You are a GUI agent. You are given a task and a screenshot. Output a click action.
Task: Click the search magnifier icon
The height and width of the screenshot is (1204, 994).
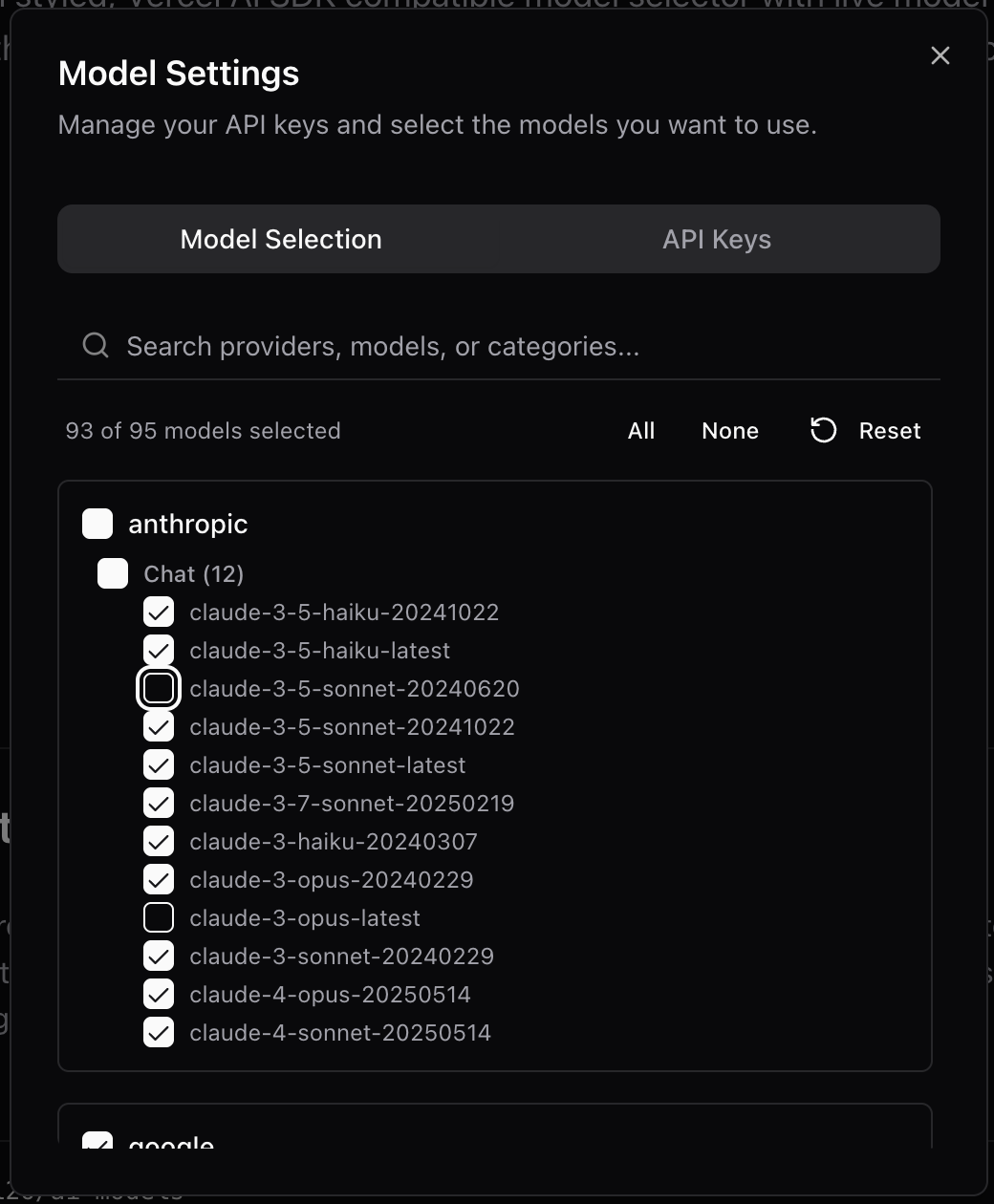click(x=96, y=345)
